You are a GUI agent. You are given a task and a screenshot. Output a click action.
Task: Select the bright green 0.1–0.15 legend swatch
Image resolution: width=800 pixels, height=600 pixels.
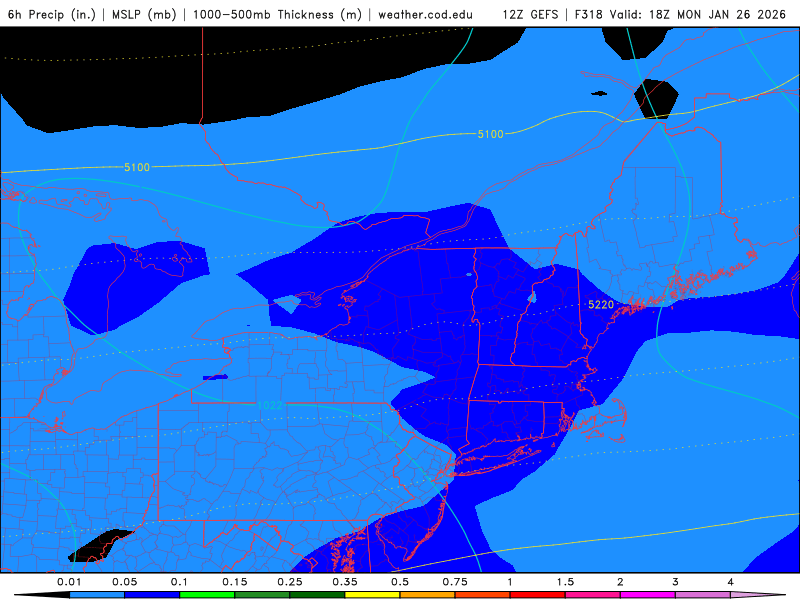point(207,595)
